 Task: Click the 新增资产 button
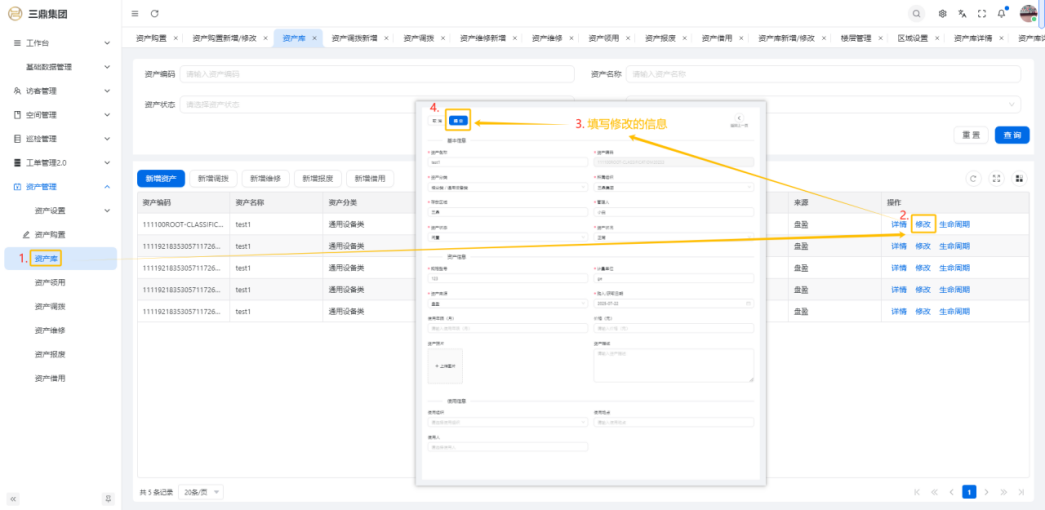pos(160,178)
